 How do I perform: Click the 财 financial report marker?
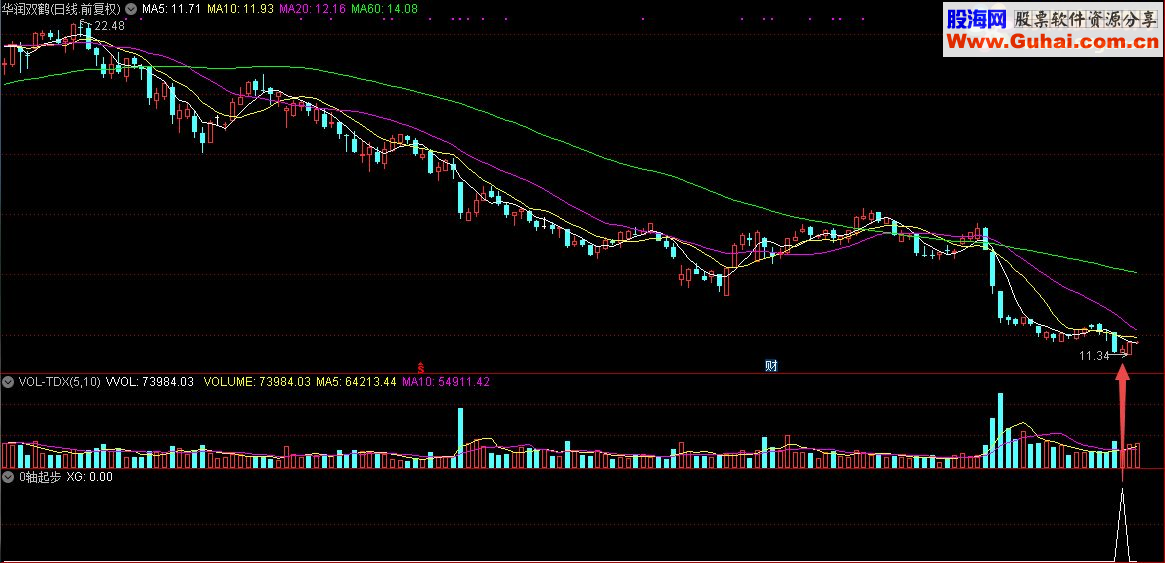(771, 365)
